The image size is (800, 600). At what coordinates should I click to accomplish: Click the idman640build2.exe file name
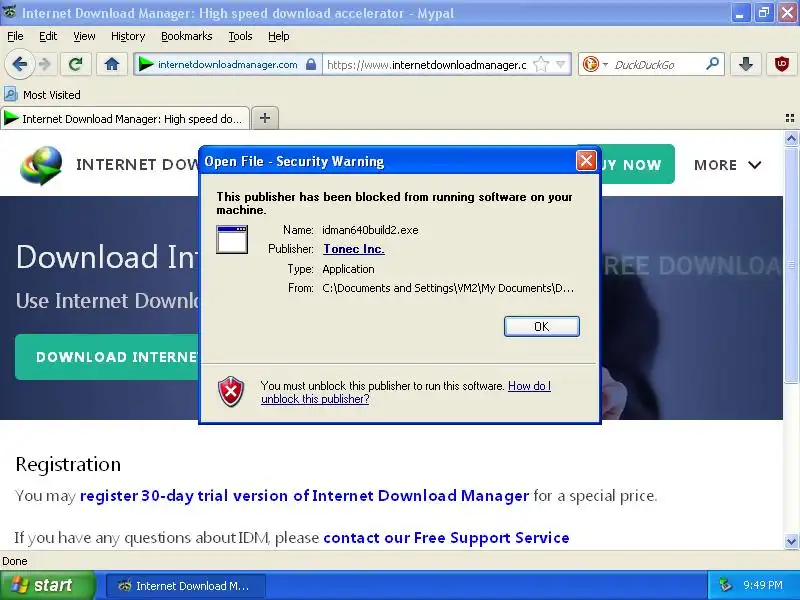tap(370, 230)
